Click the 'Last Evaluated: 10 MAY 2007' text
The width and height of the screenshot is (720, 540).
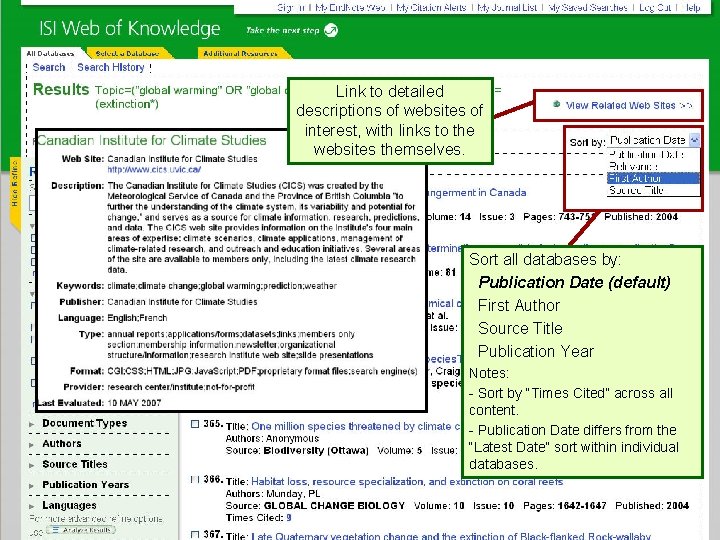tap(99, 403)
